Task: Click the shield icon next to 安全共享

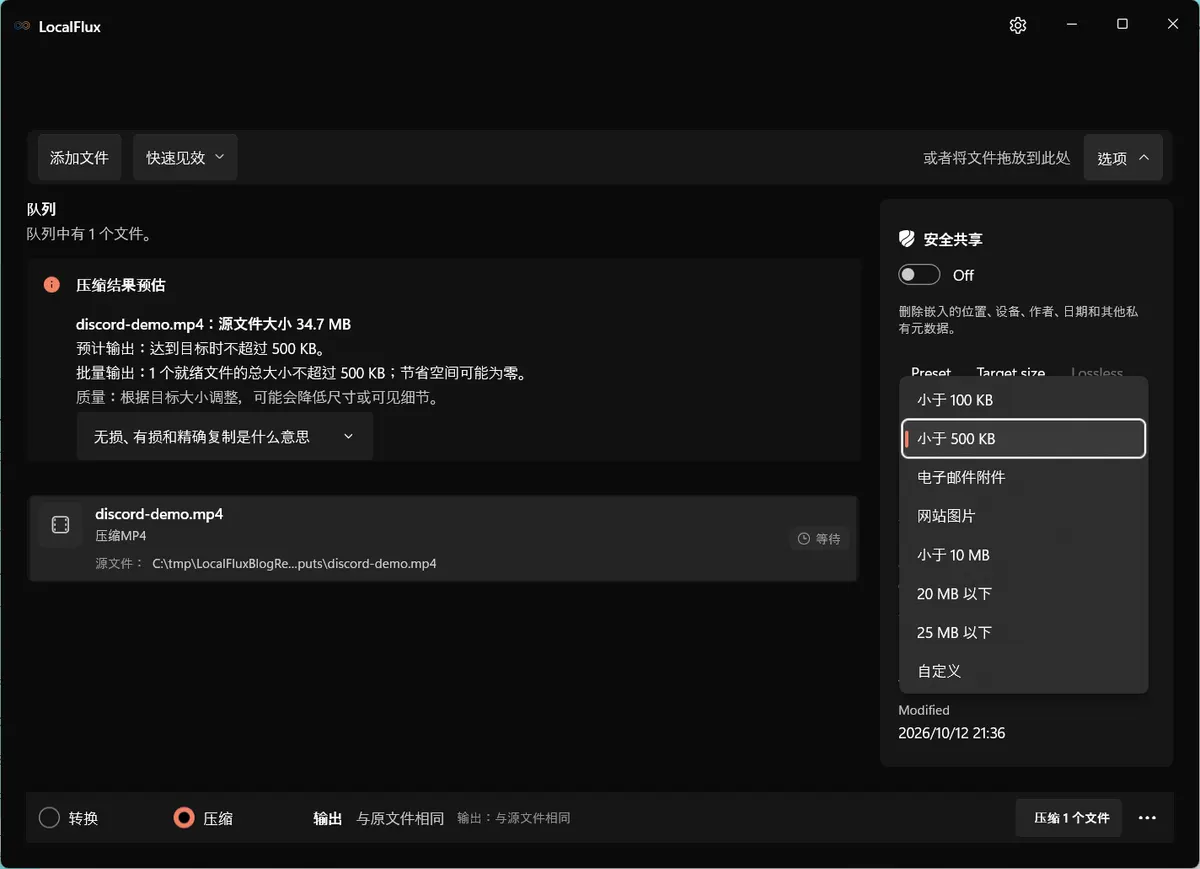Action: point(907,239)
